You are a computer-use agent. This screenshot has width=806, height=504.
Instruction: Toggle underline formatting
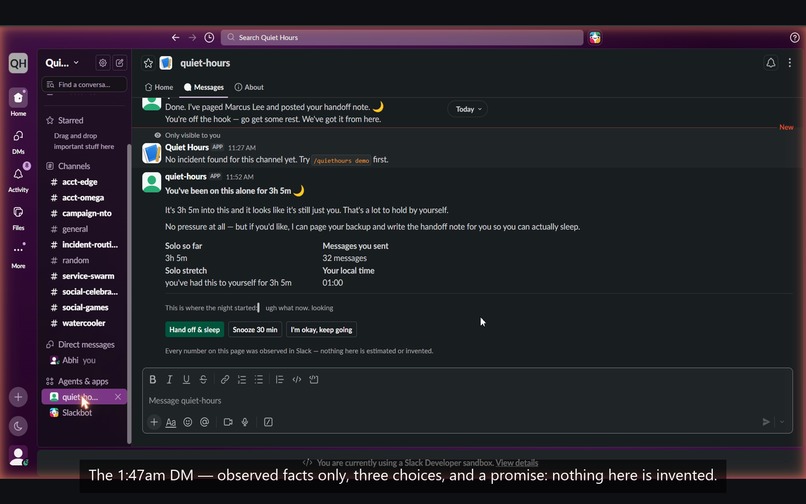point(186,380)
